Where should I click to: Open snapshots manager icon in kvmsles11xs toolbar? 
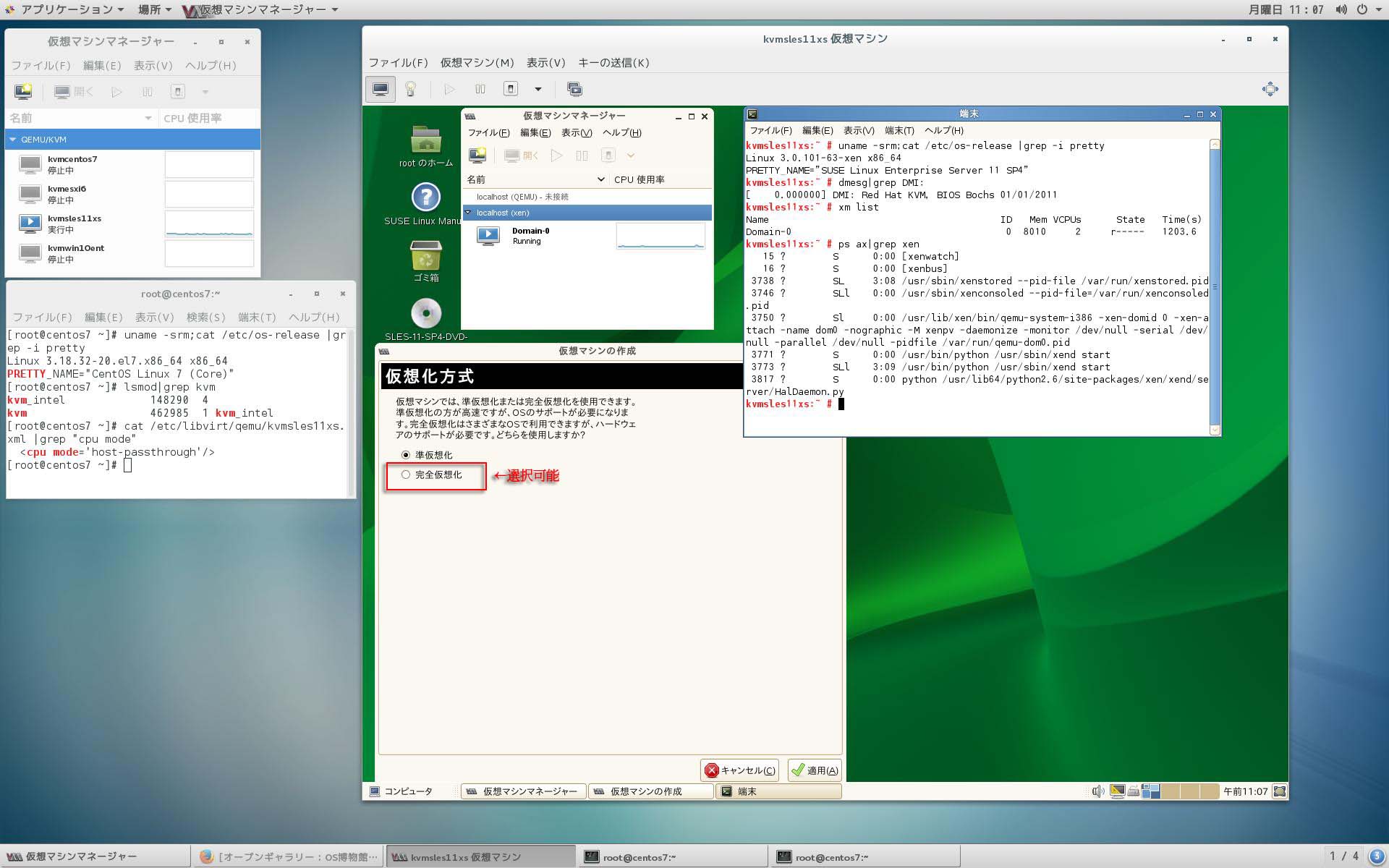coord(574,89)
